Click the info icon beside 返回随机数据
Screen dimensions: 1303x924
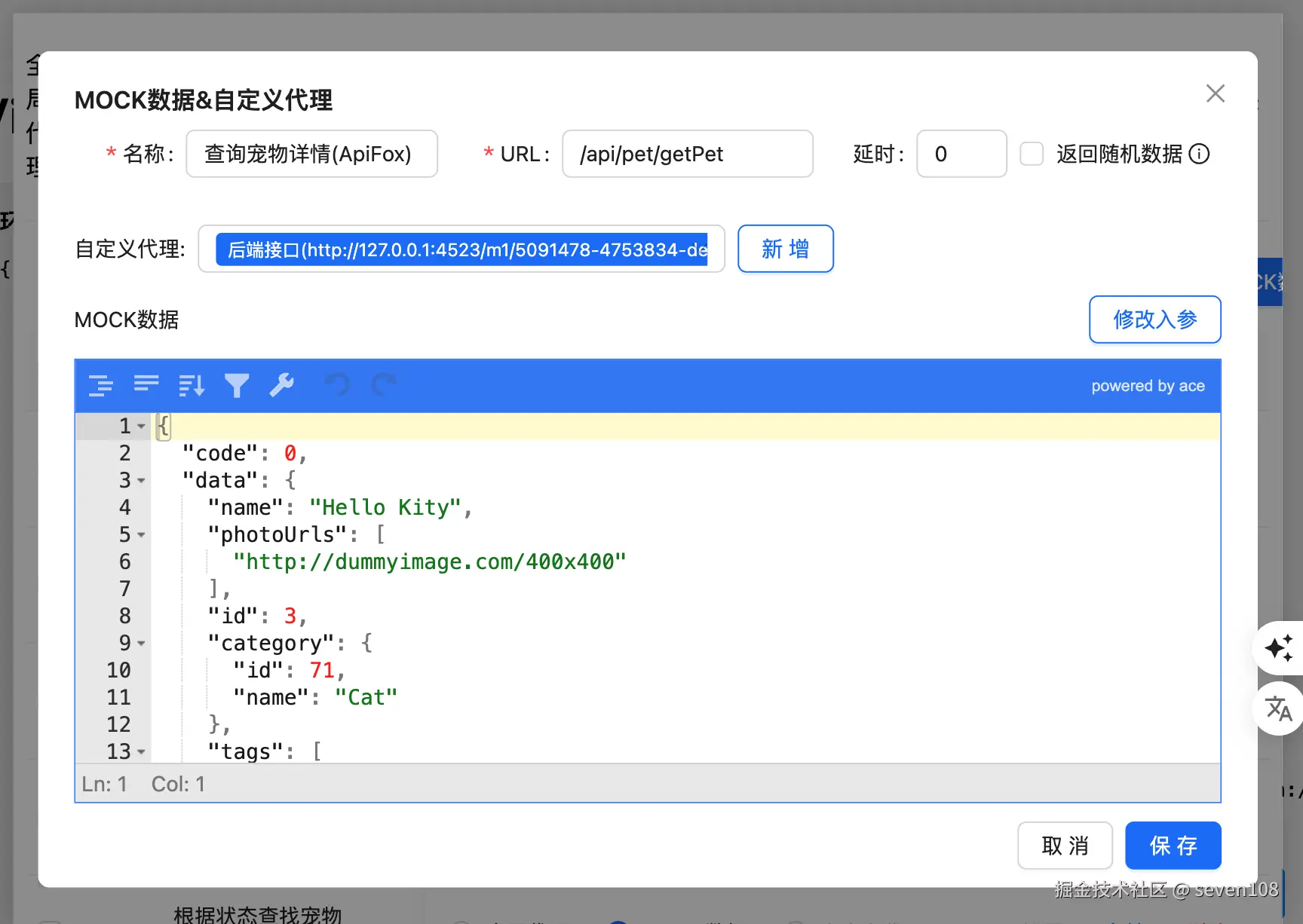(x=1199, y=154)
